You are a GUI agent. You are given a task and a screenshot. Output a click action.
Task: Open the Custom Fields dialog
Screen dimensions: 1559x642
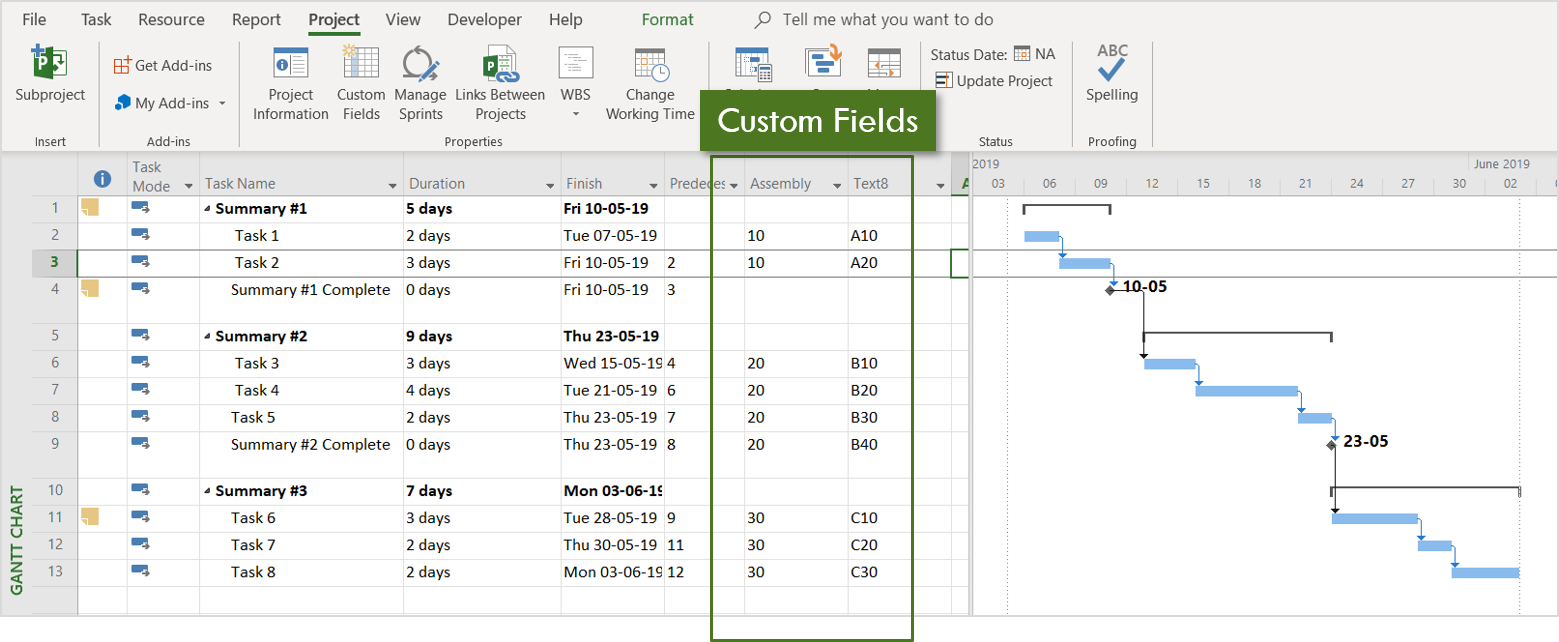361,85
